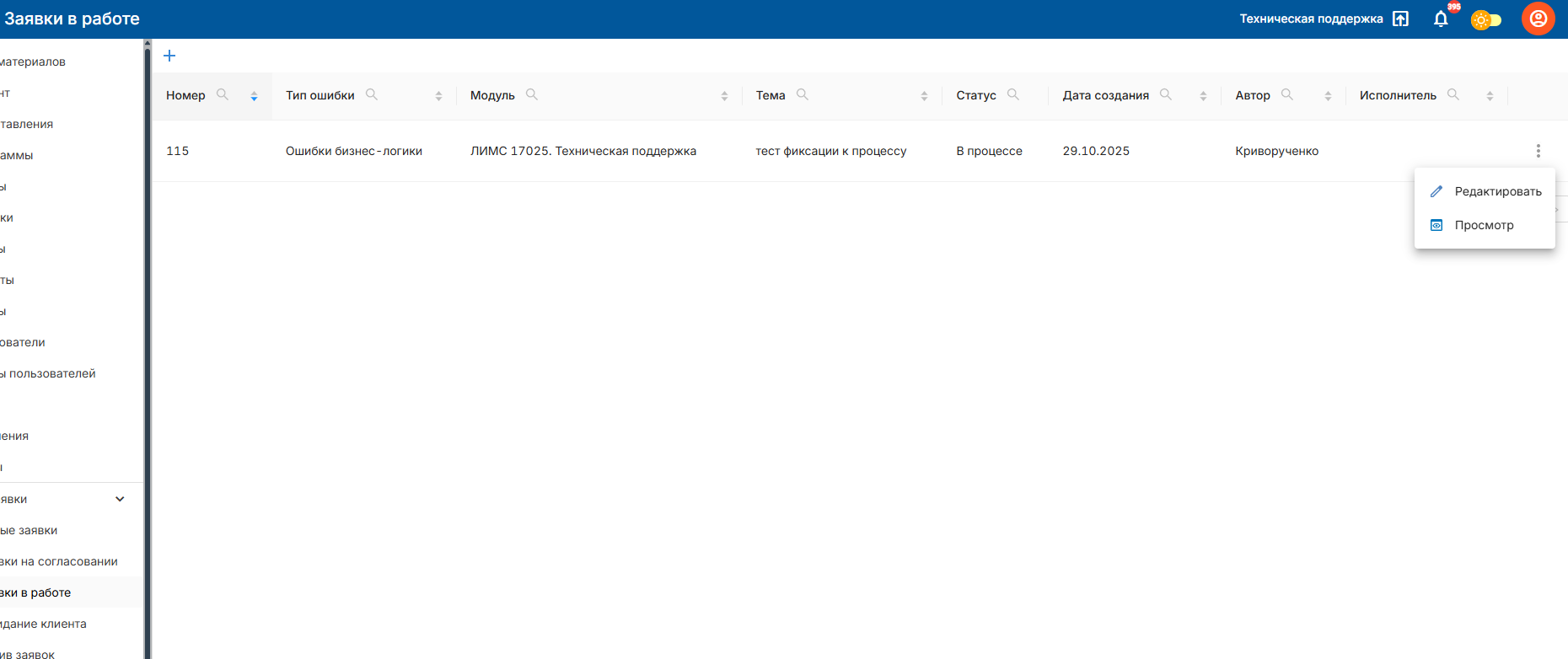
Task: Open the user profile avatar
Action: pyautogui.click(x=1538, y=19)
